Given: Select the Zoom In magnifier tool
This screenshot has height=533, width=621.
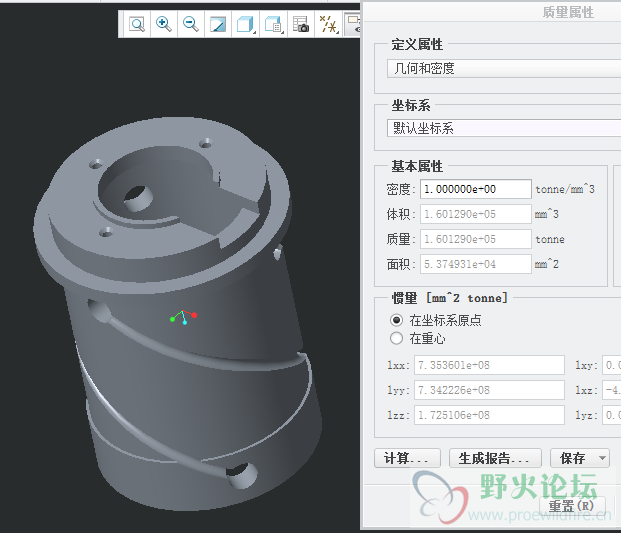Looking at the screenshot, I should (x=164, y=25).
